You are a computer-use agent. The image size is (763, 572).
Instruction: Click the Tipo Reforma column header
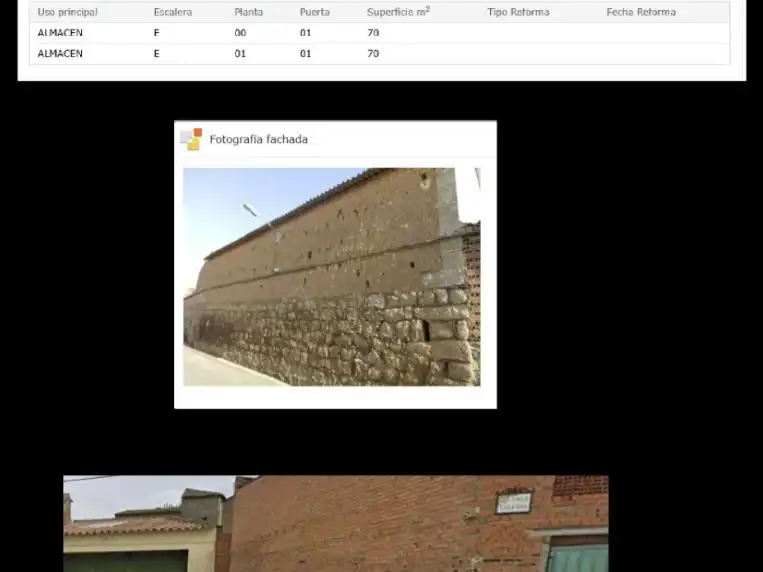[518, 12]
